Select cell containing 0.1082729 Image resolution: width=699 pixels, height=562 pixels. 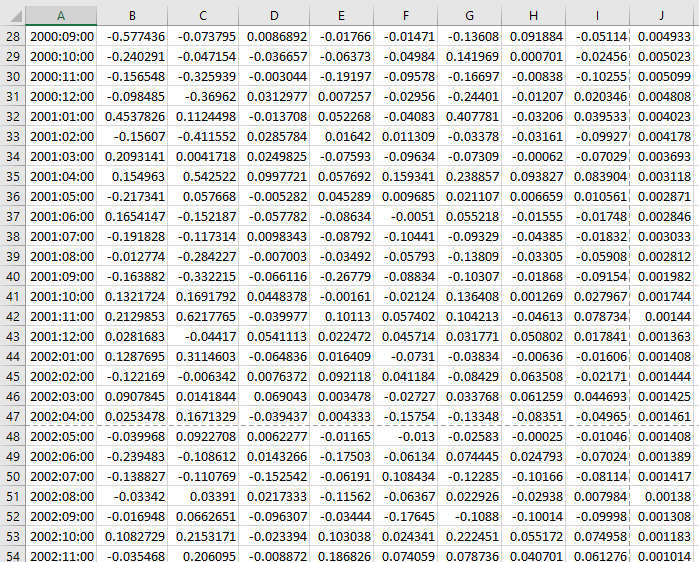(x=132, y=537)
